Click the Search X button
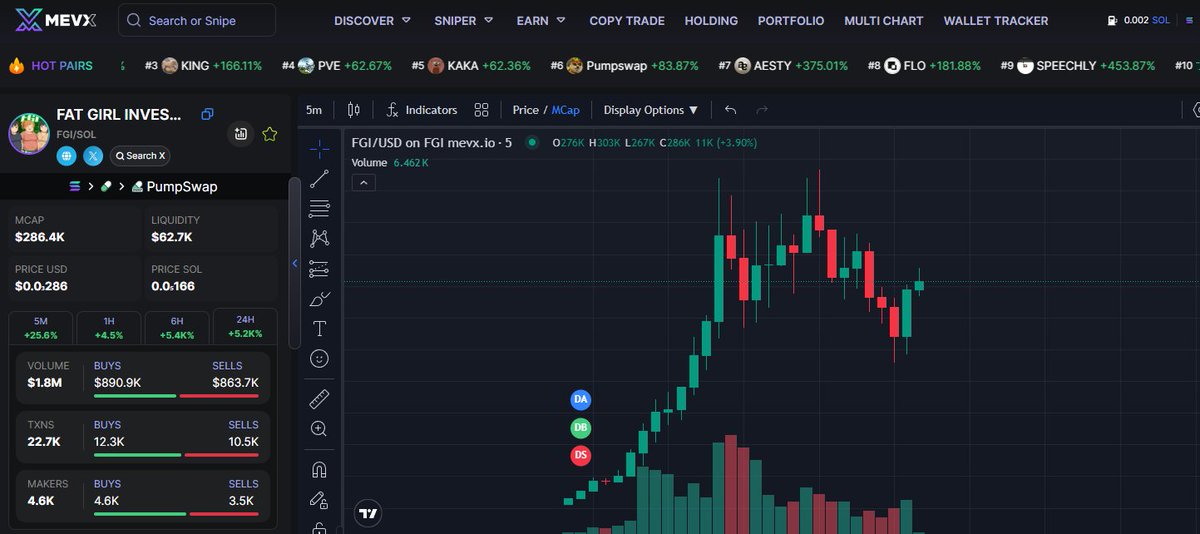Screen dimensions: 1200x534 coord(140,155)
